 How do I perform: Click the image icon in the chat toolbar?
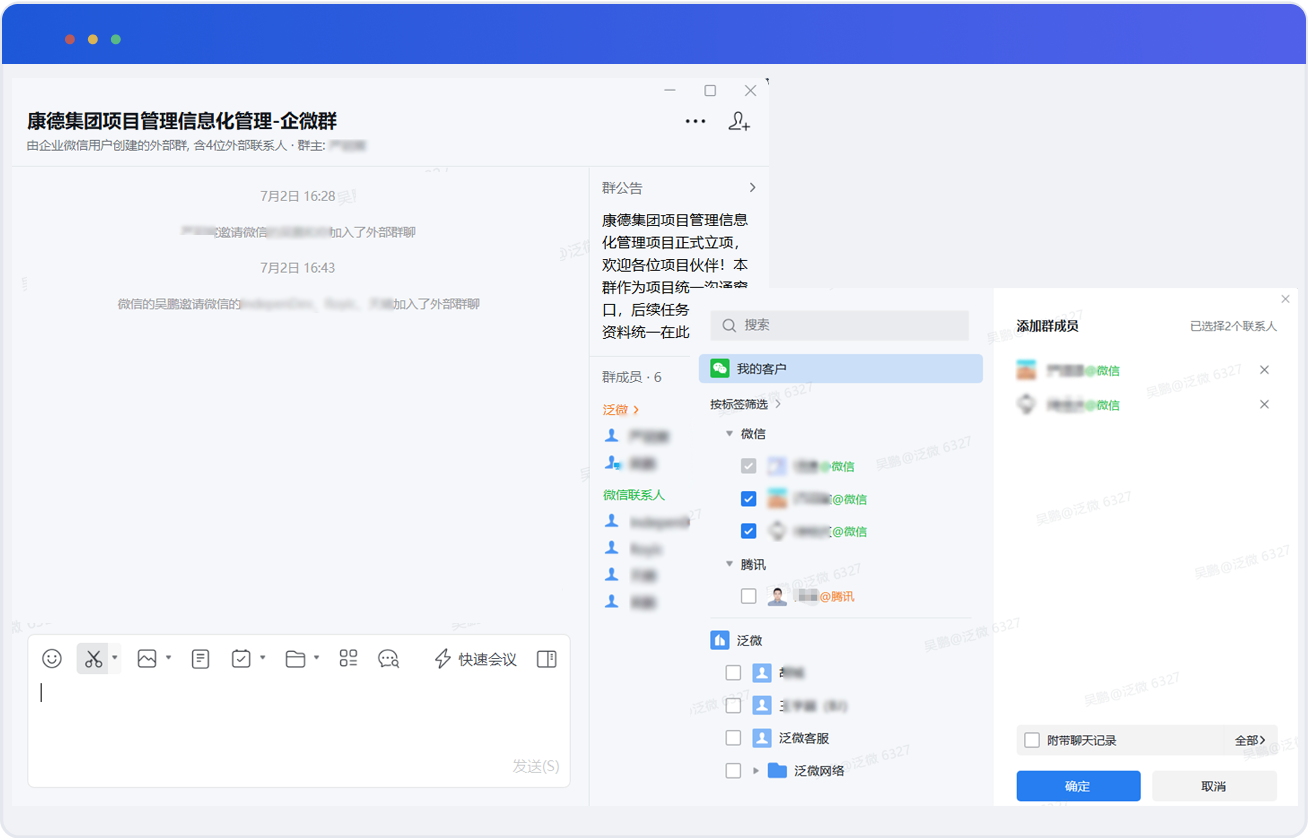147,659
